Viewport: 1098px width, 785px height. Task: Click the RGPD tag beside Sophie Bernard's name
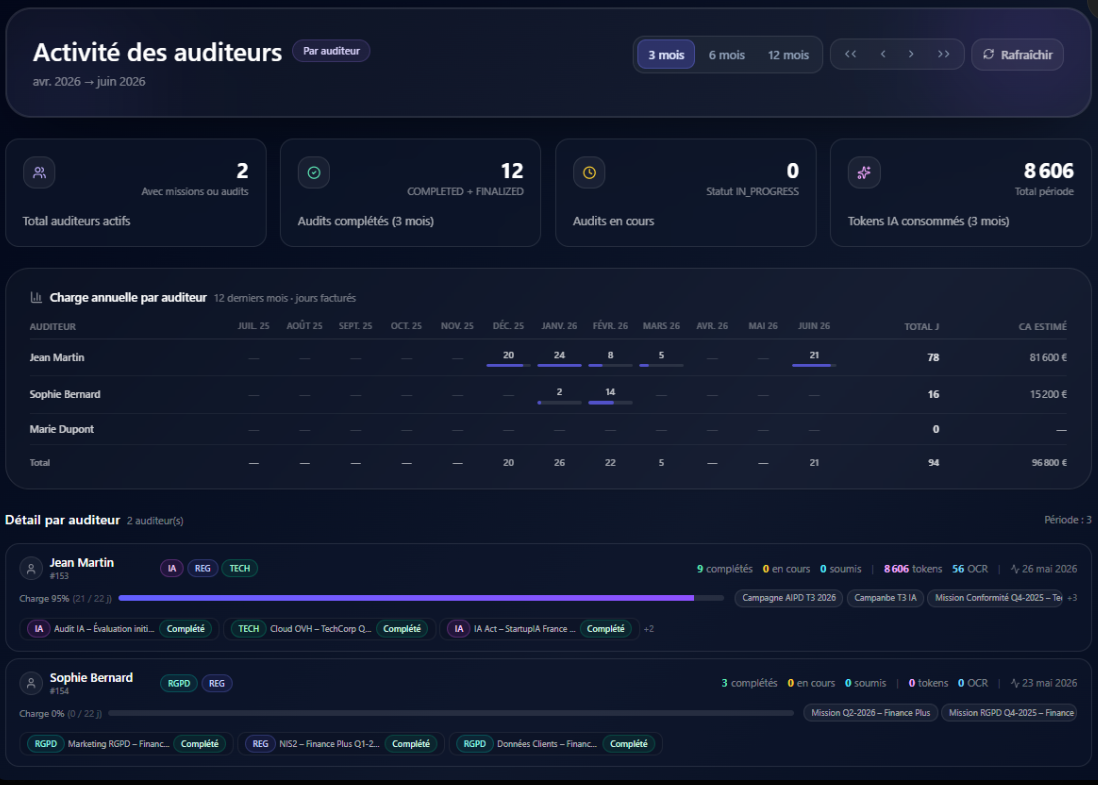click(x=179, y=683)
